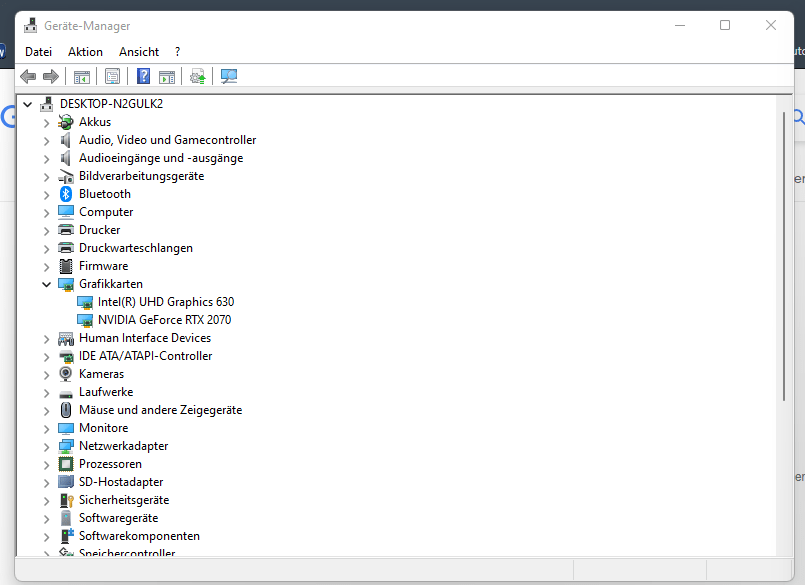Expand the Kameras category

coord(46,374)
